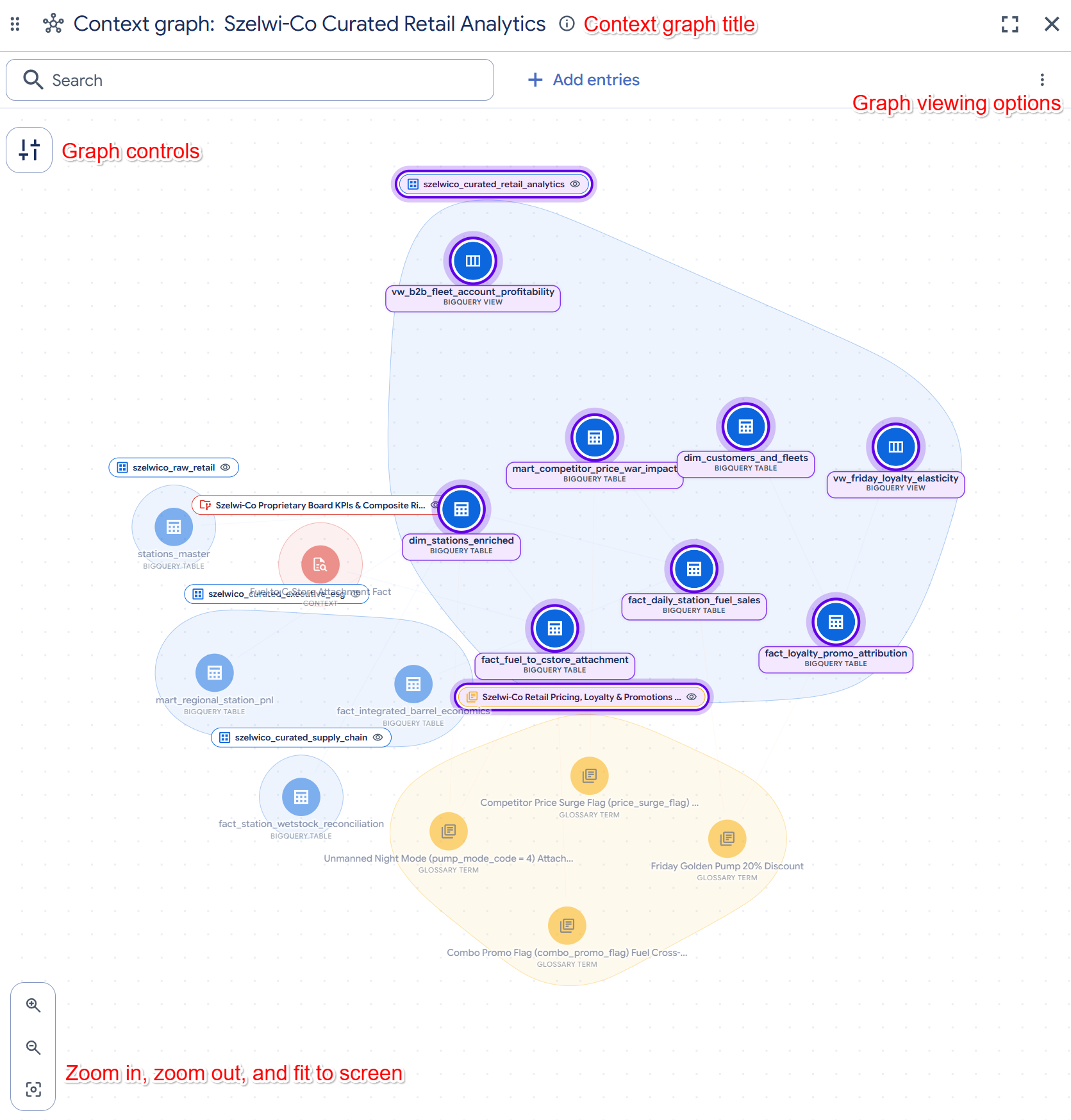Screen dimensions: 1071x1120
Task: Click Add entries button
Action: (x=583, y=79)
